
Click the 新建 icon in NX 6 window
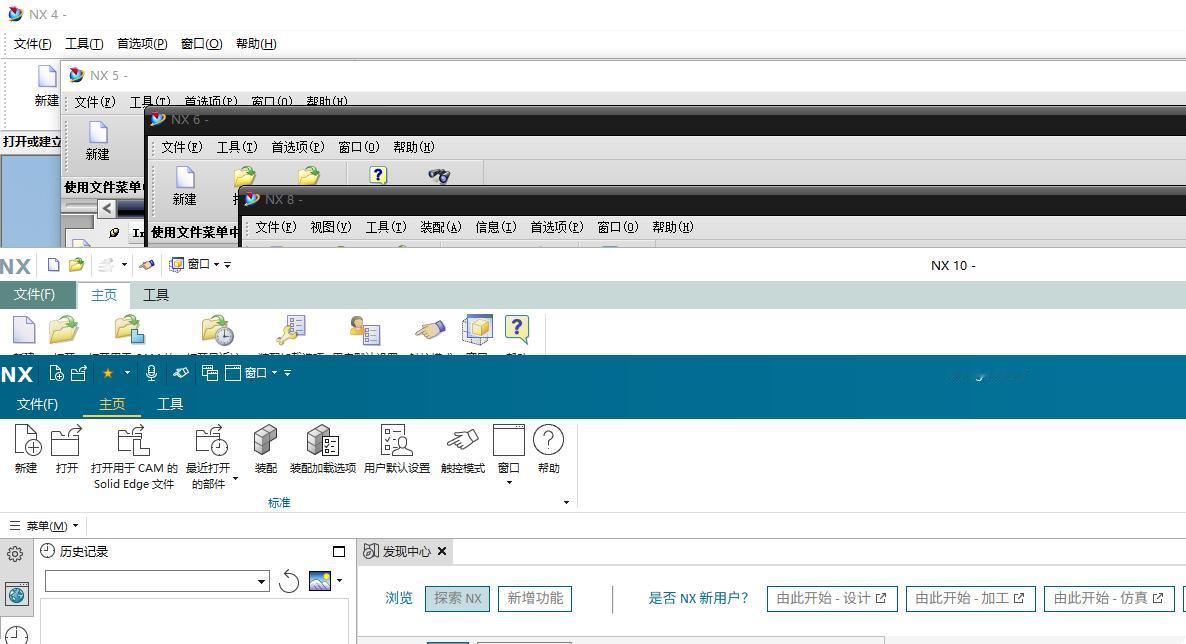coord(185,178)
